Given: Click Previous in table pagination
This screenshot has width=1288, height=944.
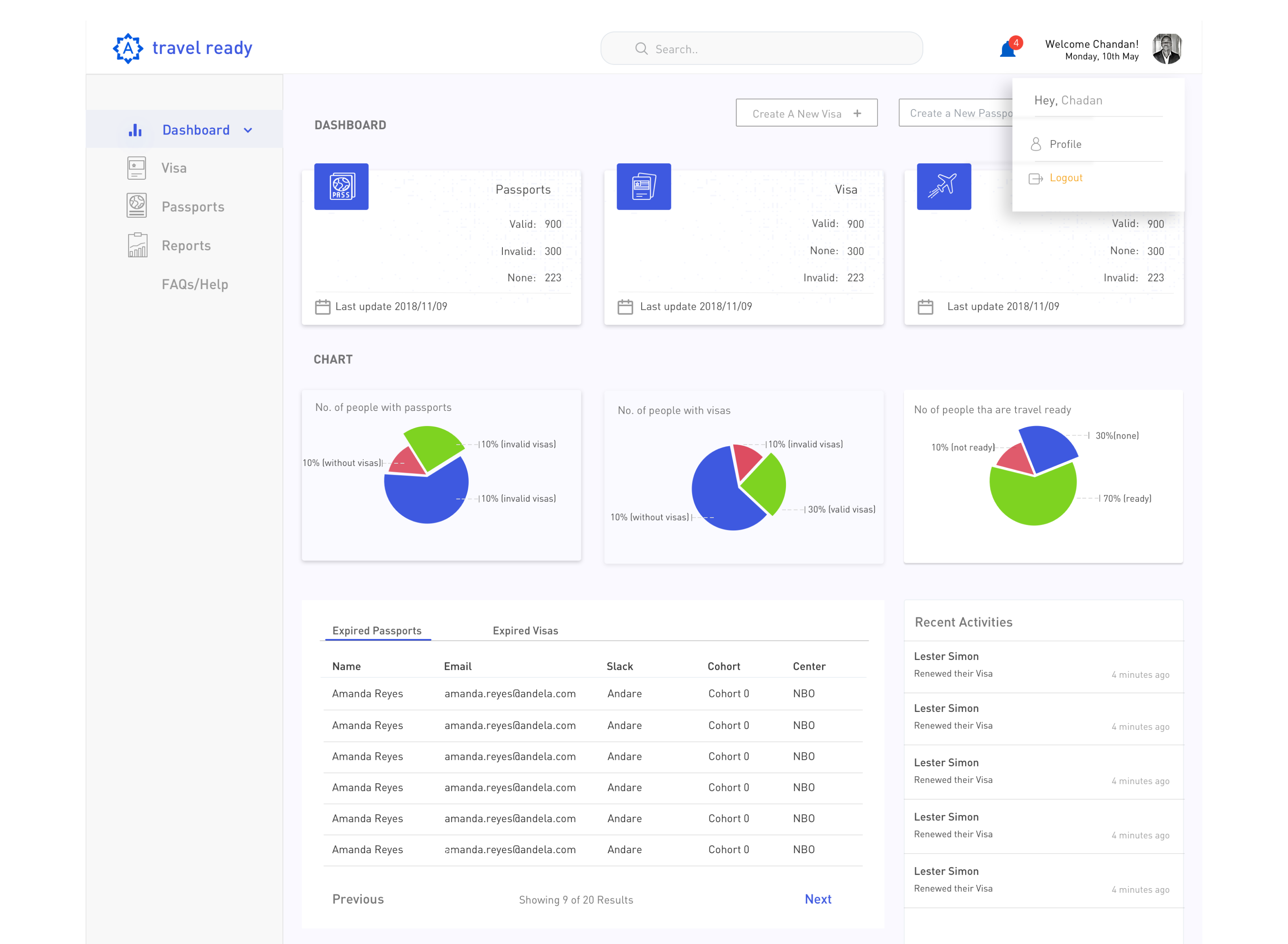Looking at the screenshot, I should click(358, 900).
